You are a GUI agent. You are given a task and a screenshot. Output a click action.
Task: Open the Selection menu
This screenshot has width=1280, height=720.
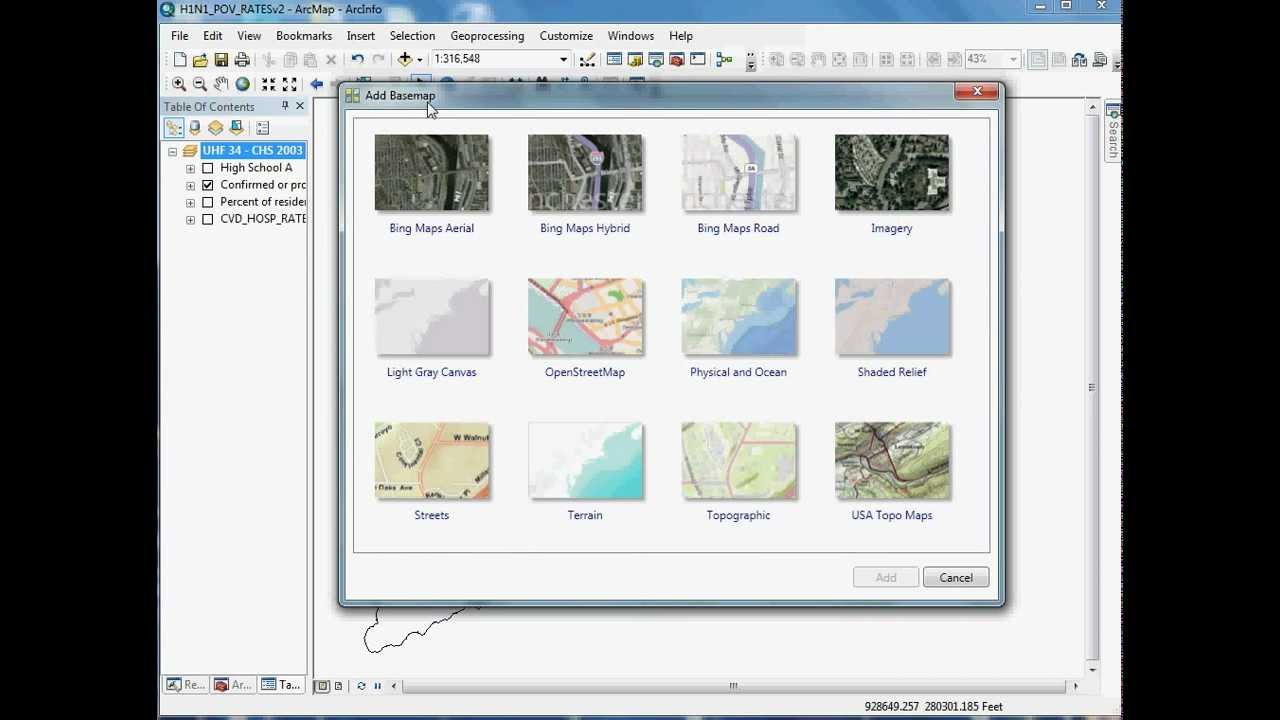pyautogui.click(x=412, y=36)
